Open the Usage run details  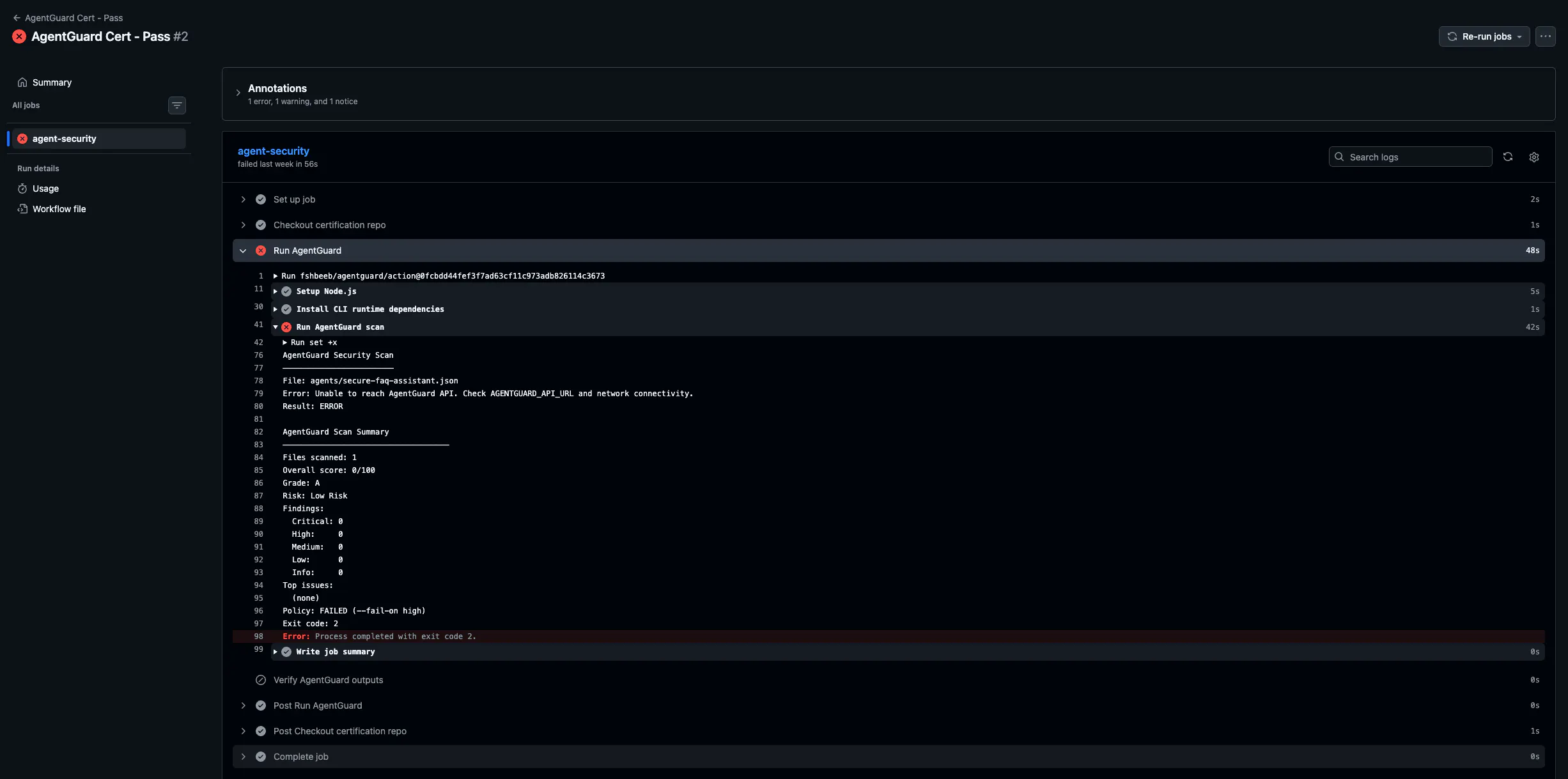pos(45,189)
